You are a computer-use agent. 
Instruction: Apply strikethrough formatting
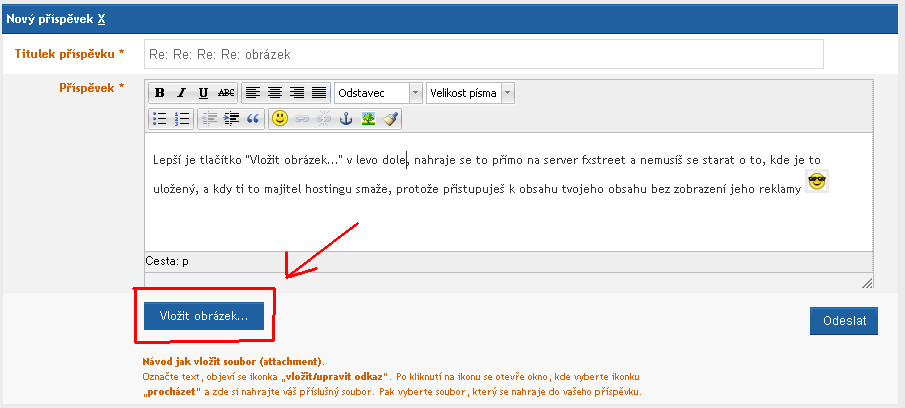226,93
